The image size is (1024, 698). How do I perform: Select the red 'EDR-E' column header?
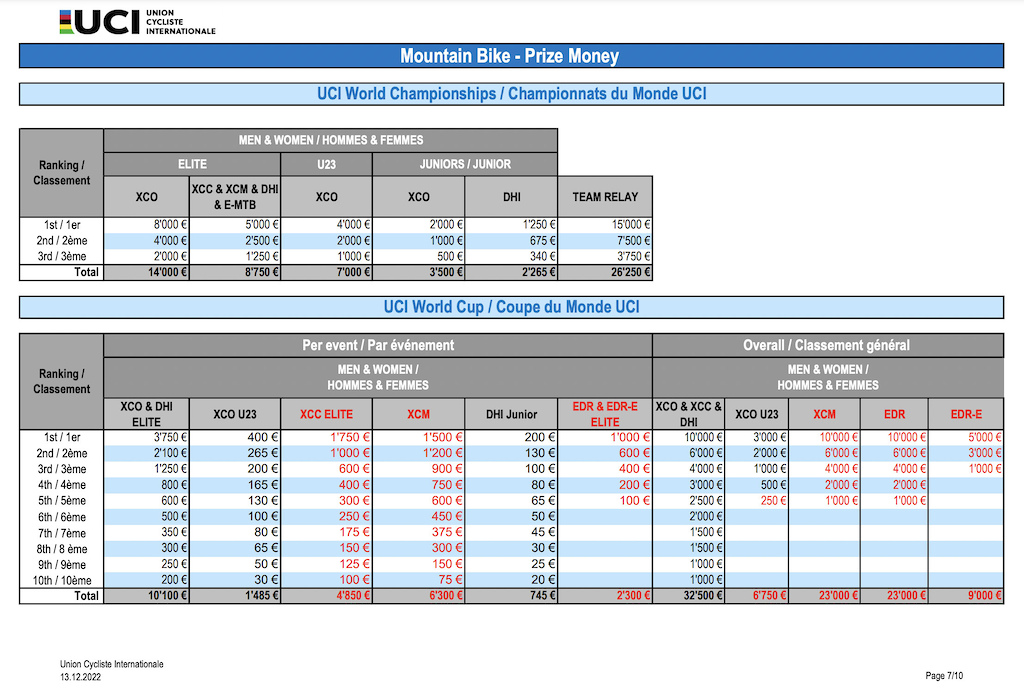[x=967, y=414]
